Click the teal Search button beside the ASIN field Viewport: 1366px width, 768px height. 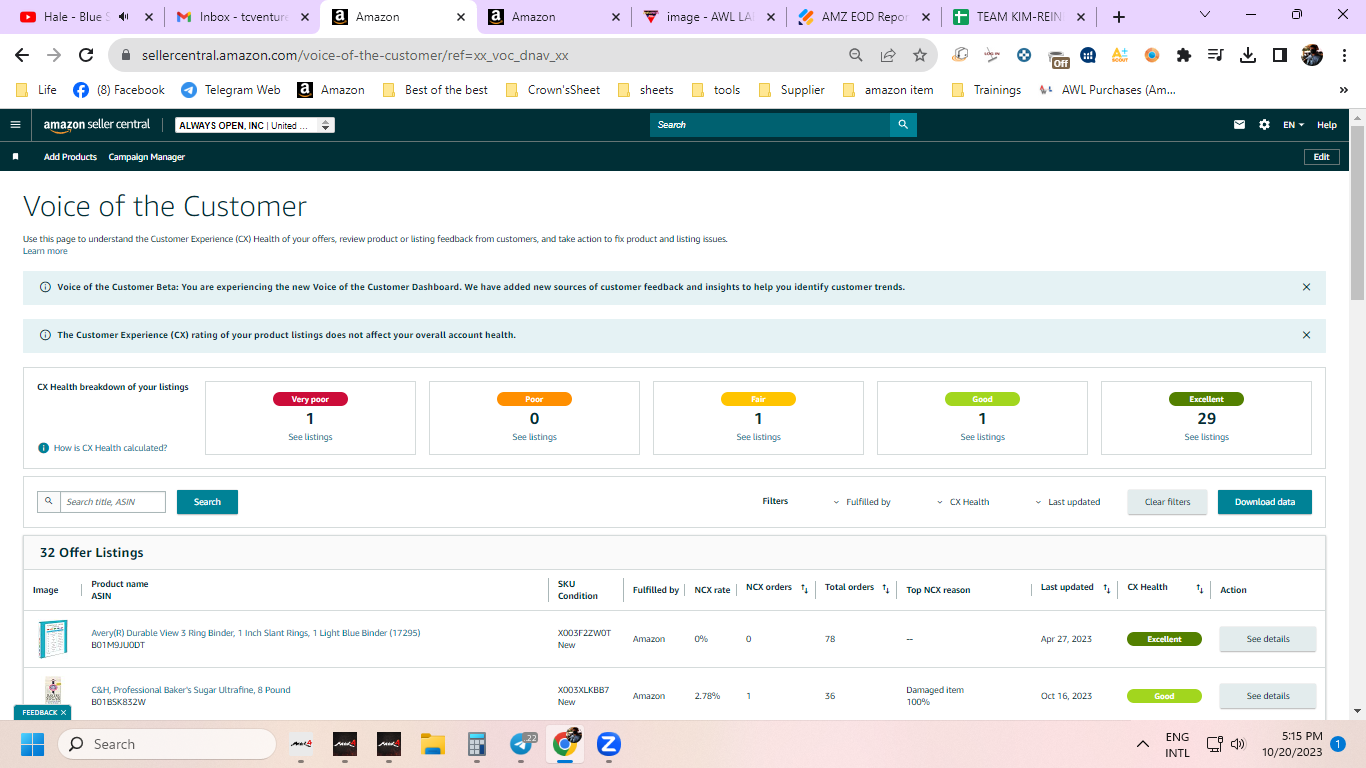click(x=207, y=502)
